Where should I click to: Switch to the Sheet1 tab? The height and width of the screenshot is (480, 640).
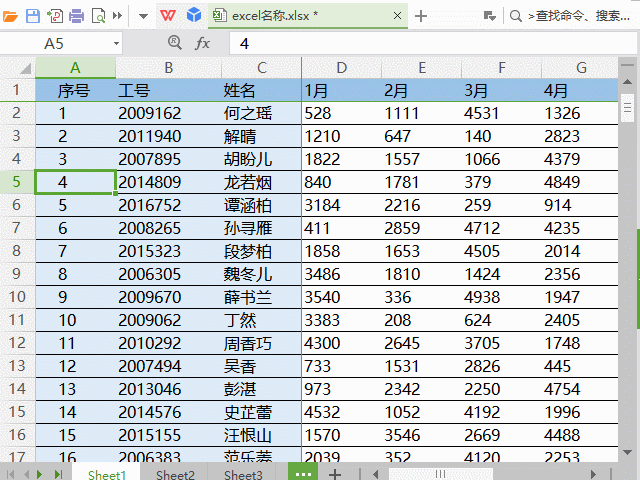pos(107,474)
